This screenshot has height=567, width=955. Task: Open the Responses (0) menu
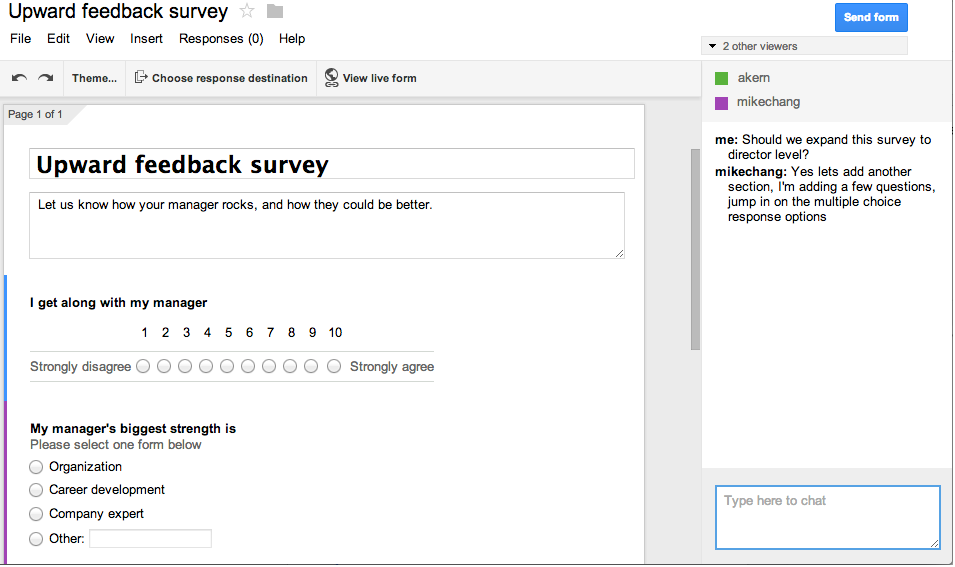tap(221, 39)
